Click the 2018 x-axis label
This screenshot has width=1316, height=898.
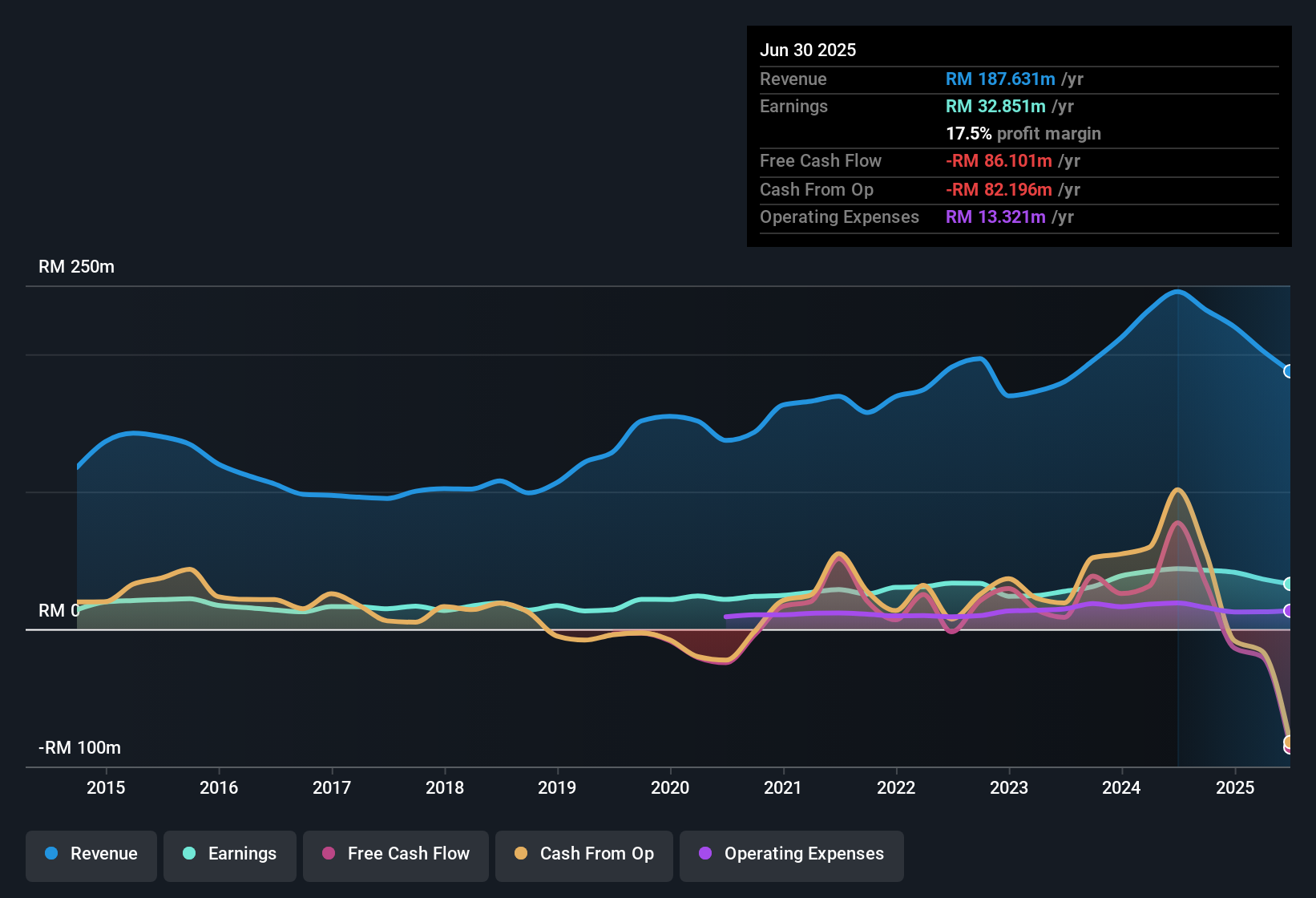click(x=445, y=787)
